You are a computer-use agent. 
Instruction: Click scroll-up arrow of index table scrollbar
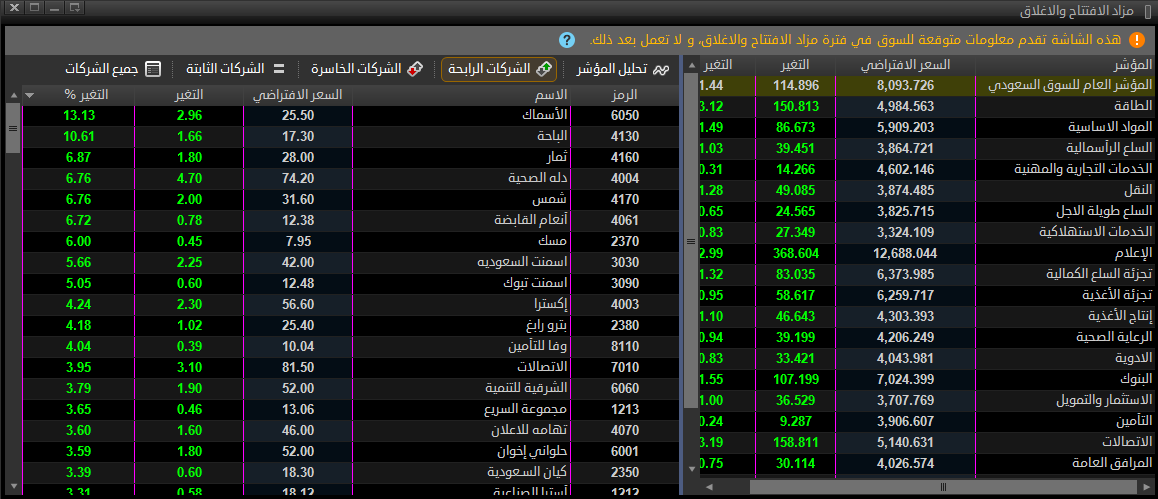click(691, 66)
